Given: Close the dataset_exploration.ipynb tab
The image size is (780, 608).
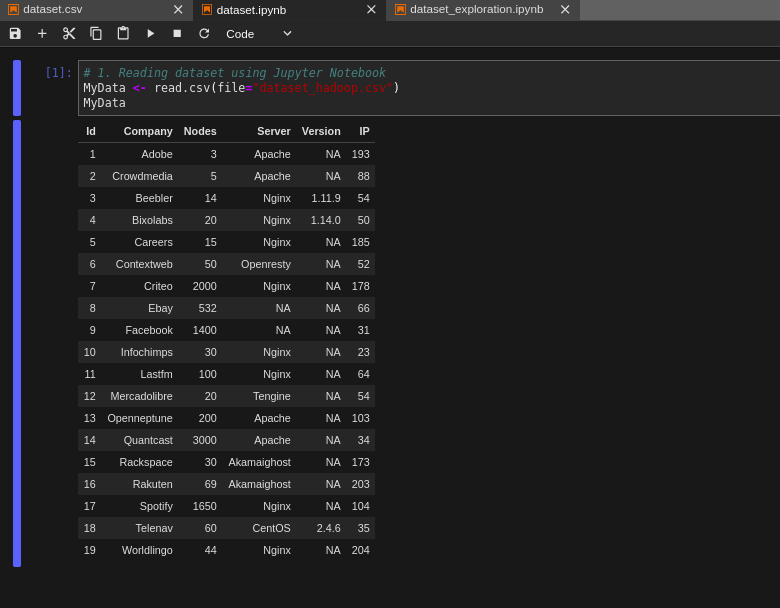Looking at the screenshot, I should 565,9.
